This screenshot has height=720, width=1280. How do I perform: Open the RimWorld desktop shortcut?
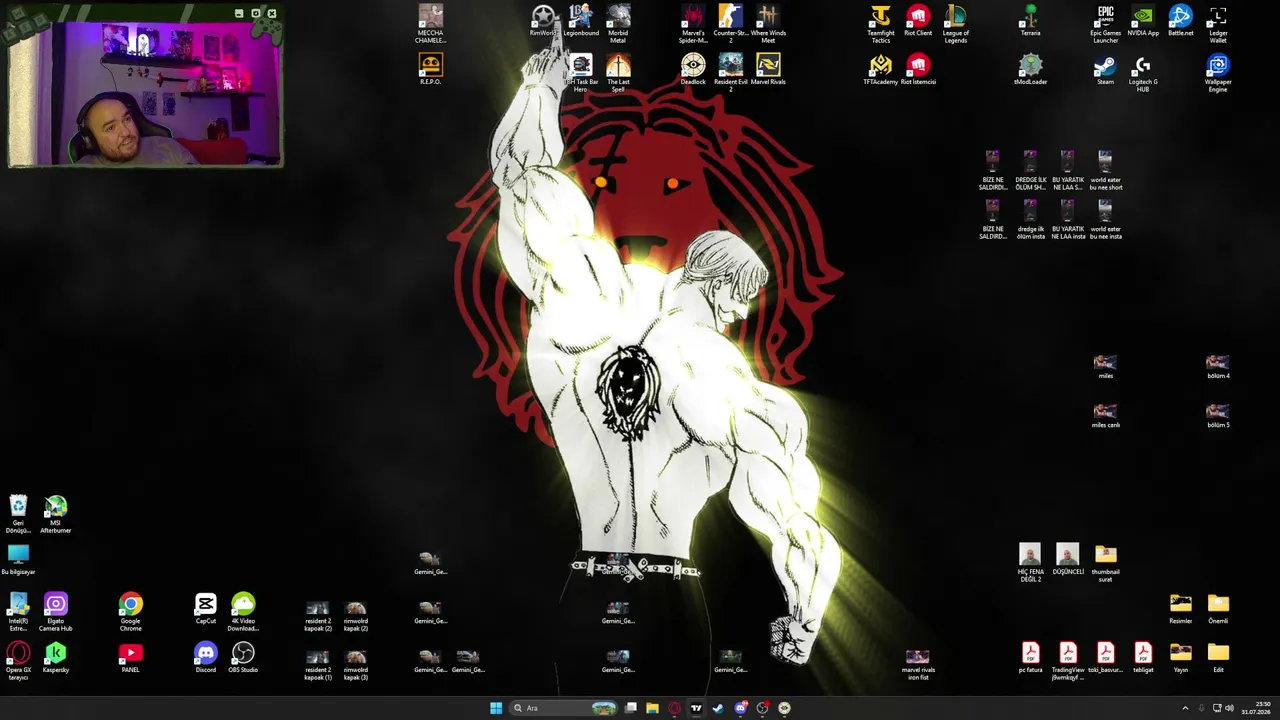[543, 21]
